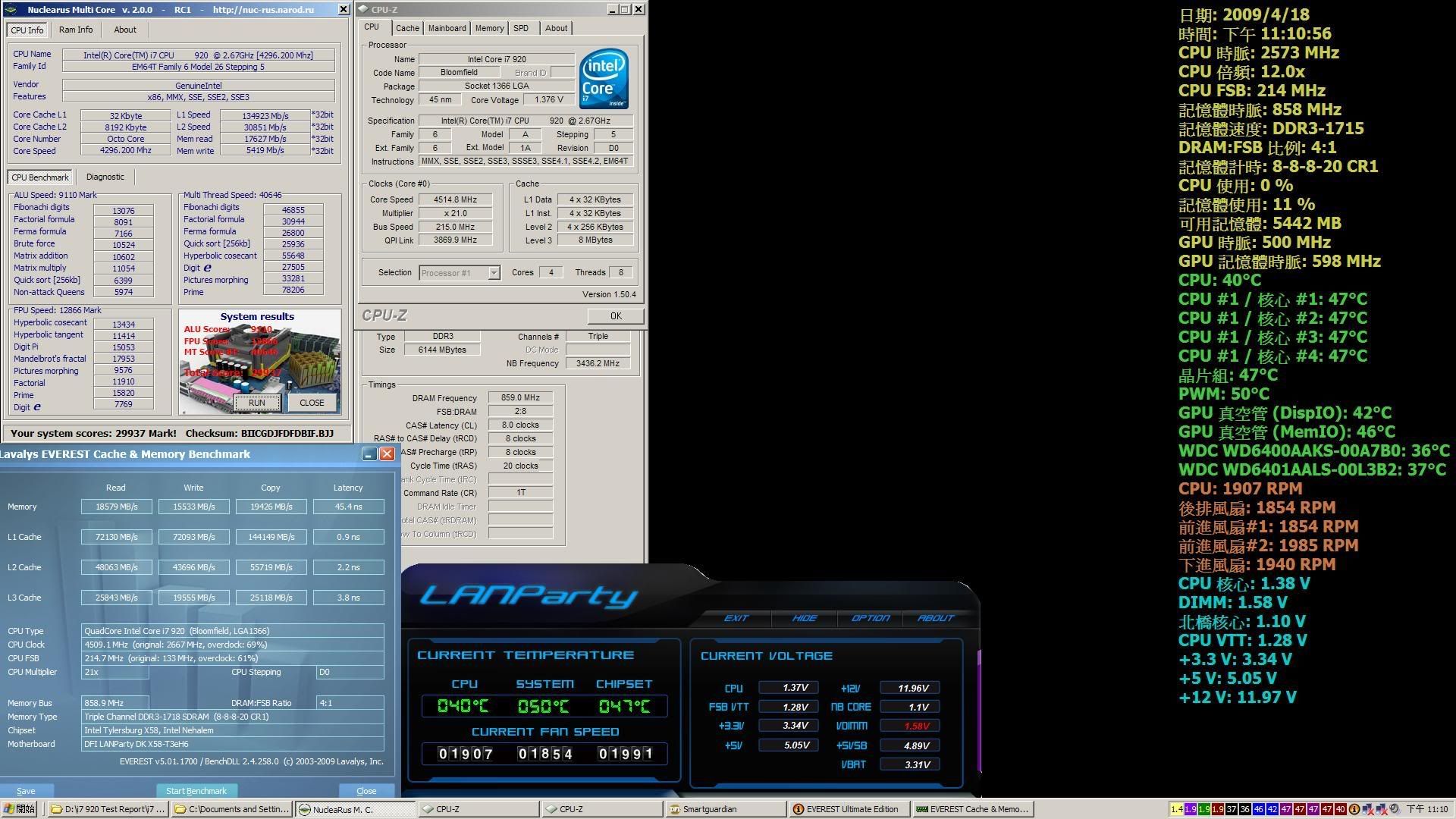Viewport: 1456px width, 819px height.
Task: Open OPTION in the LANParty panel
Action: [x=870, y=618]
